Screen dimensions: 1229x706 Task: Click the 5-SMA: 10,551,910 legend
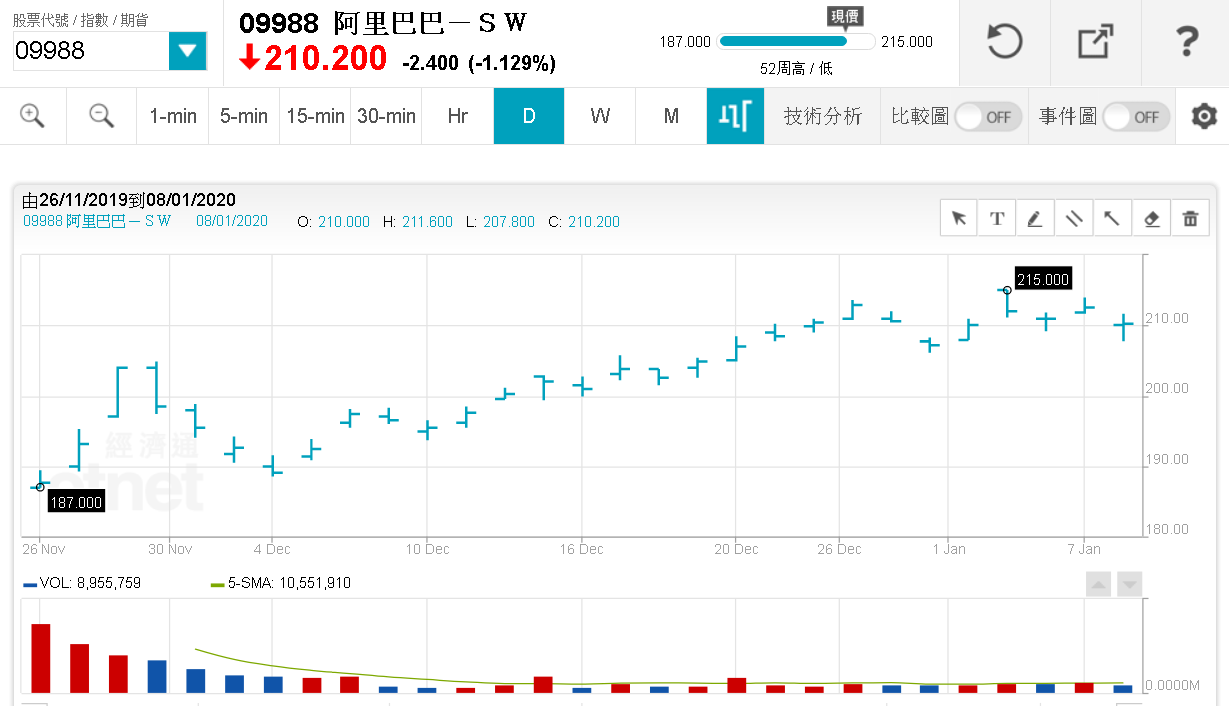coord(281,583)
